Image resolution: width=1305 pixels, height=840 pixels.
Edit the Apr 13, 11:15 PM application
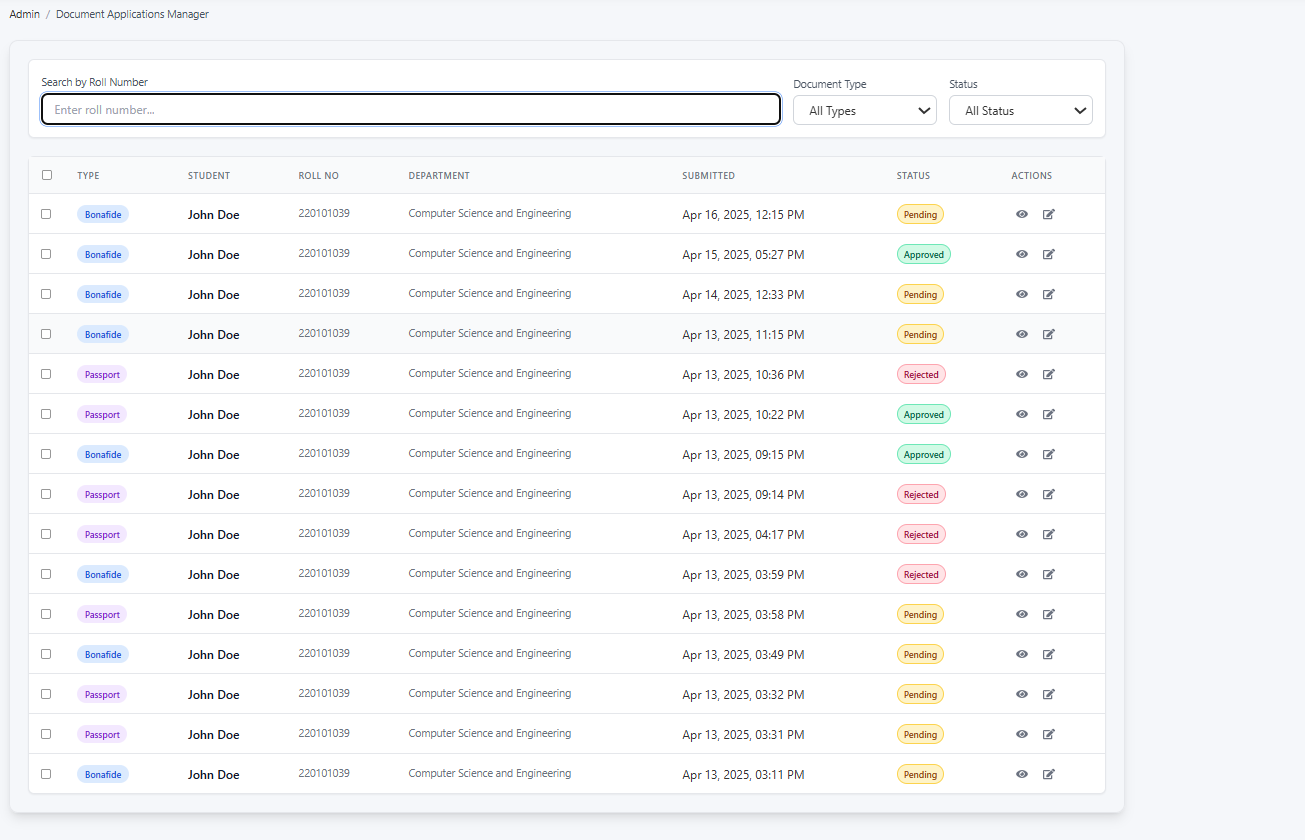click(x=1049, y=334)
